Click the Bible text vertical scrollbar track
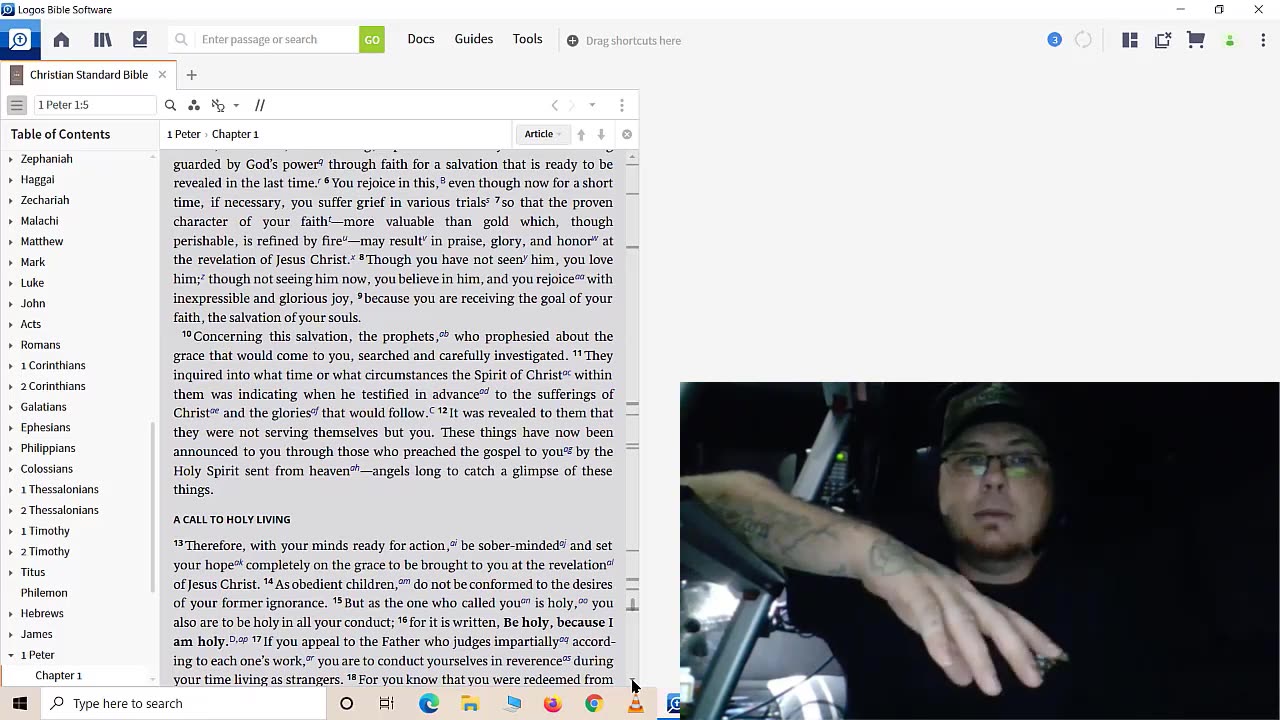This screenshot has width=1280, height=720. [x=632, y=420]
